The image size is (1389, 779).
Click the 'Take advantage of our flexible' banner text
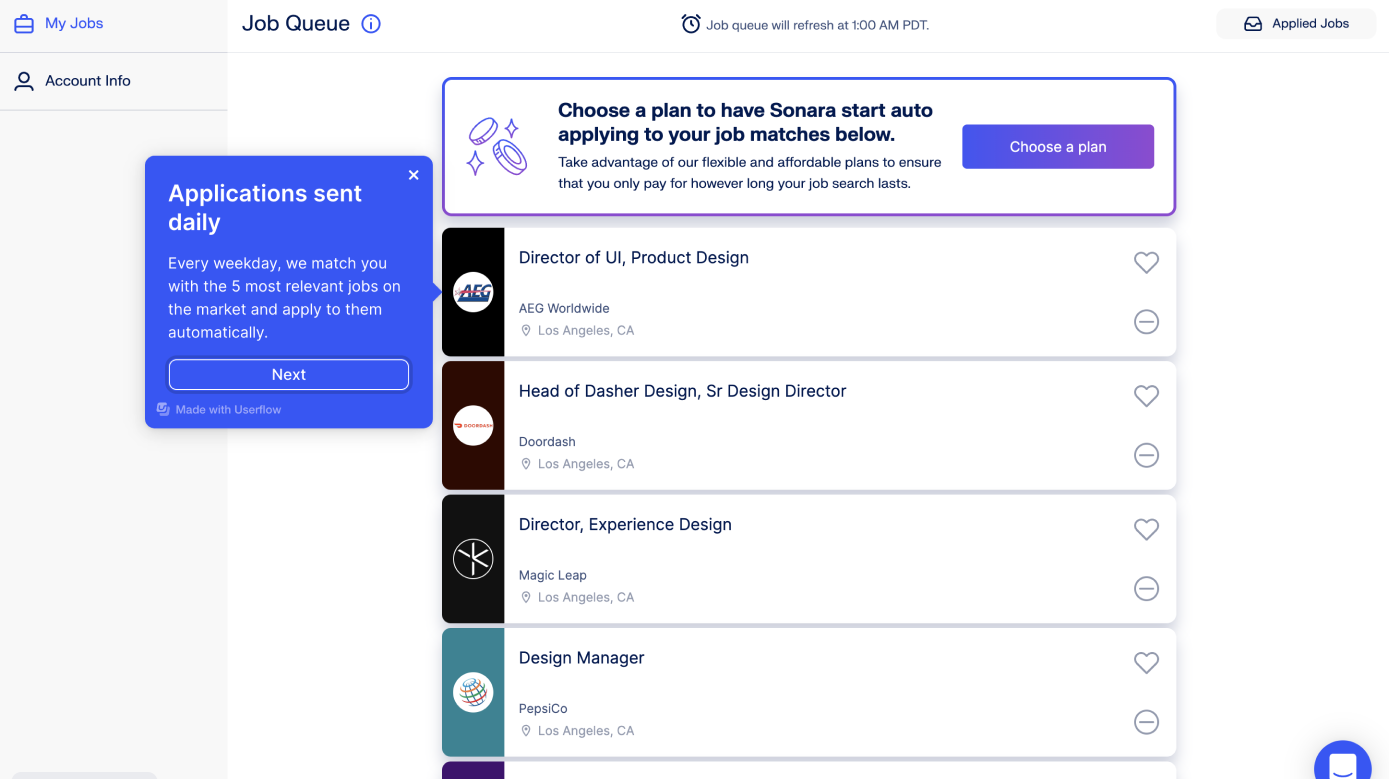coord(750,173)
